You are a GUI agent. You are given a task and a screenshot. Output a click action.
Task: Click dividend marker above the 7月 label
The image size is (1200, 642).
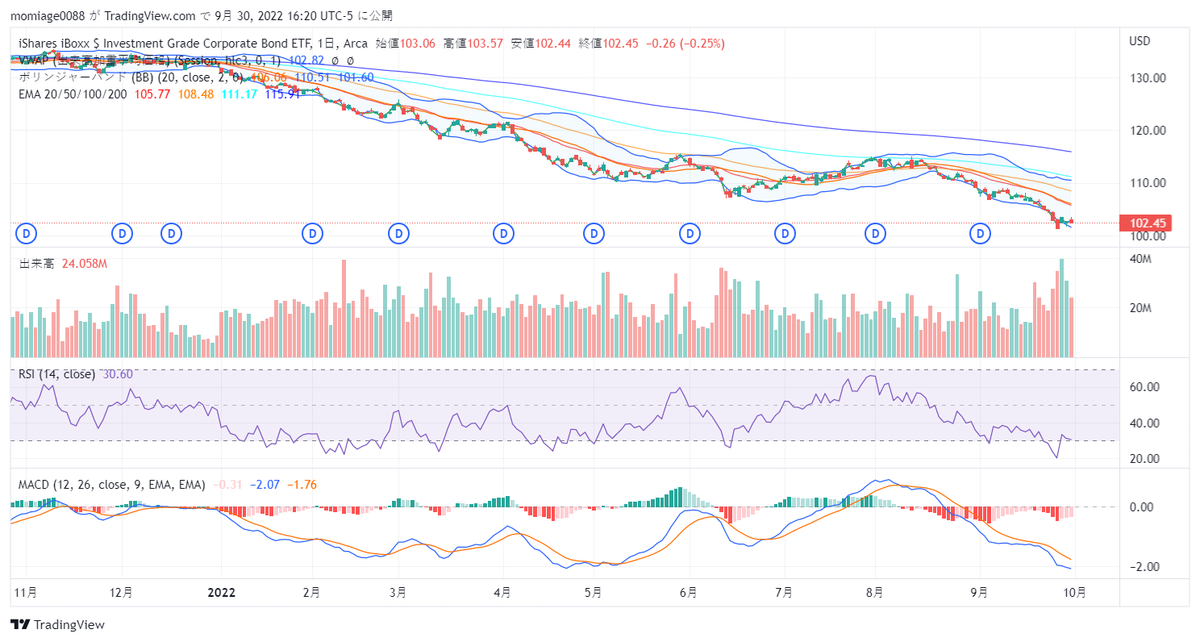tap(786, 233)
